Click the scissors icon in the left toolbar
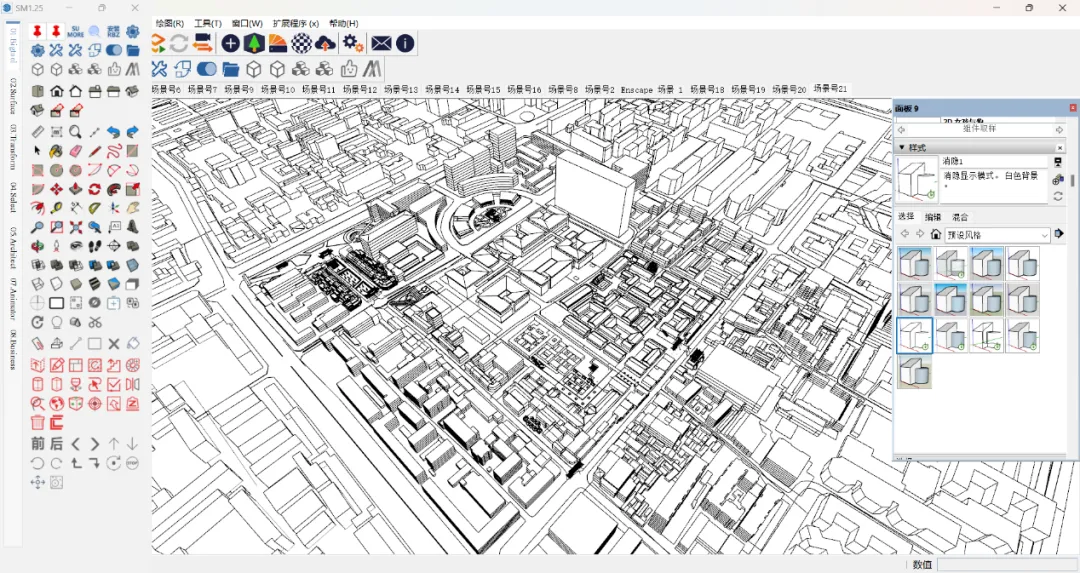This screenshot has height=573, width=1080. [x=95, y=322]
